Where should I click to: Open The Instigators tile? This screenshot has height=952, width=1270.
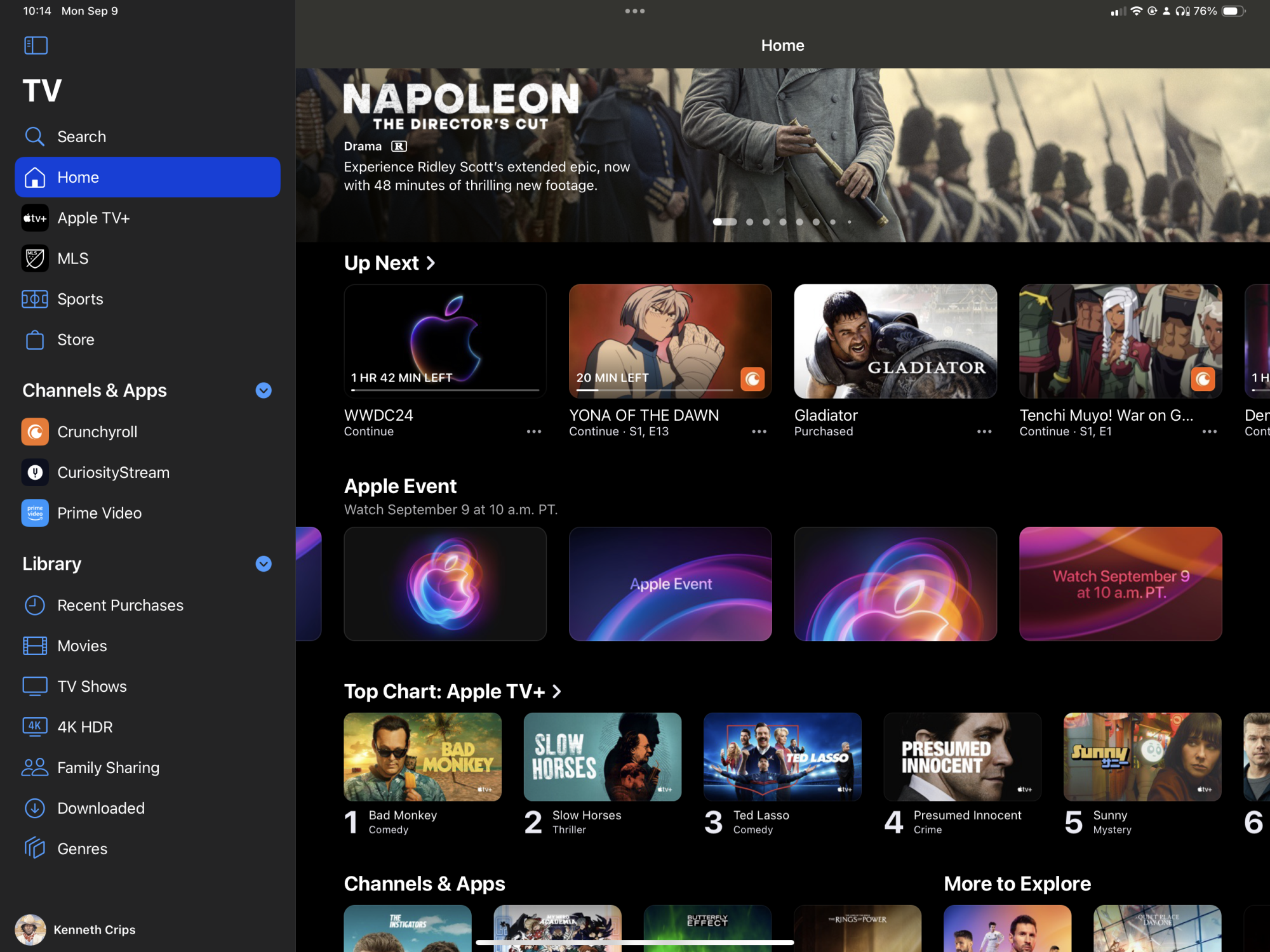click(408, 928)
